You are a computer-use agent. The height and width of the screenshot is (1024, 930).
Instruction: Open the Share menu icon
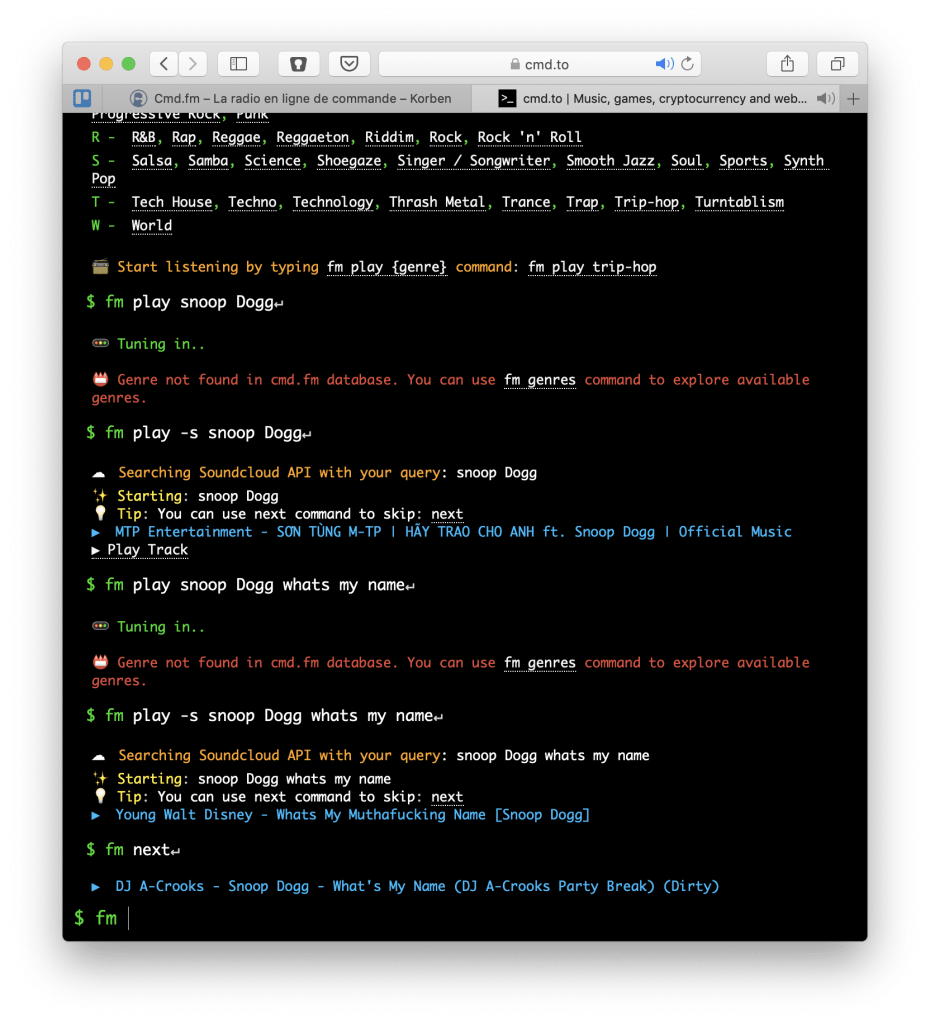click(788, 63)
